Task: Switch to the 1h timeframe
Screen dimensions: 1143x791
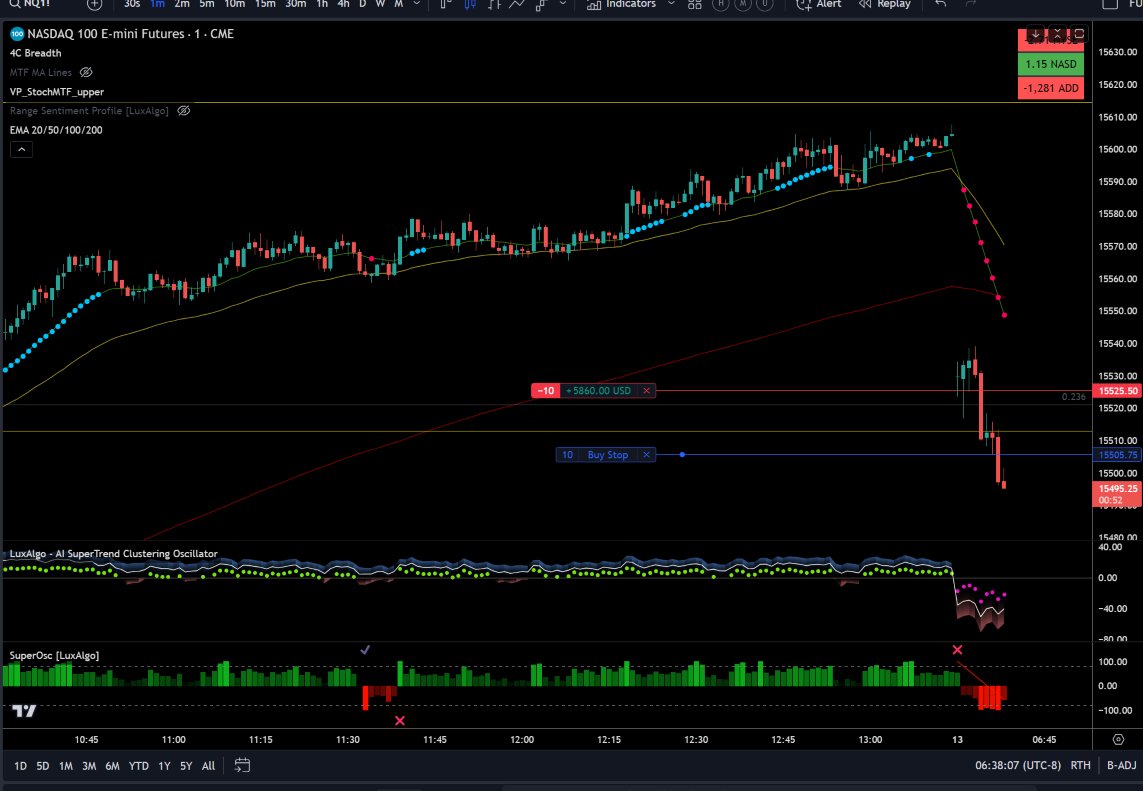Action: pos(321,4)
